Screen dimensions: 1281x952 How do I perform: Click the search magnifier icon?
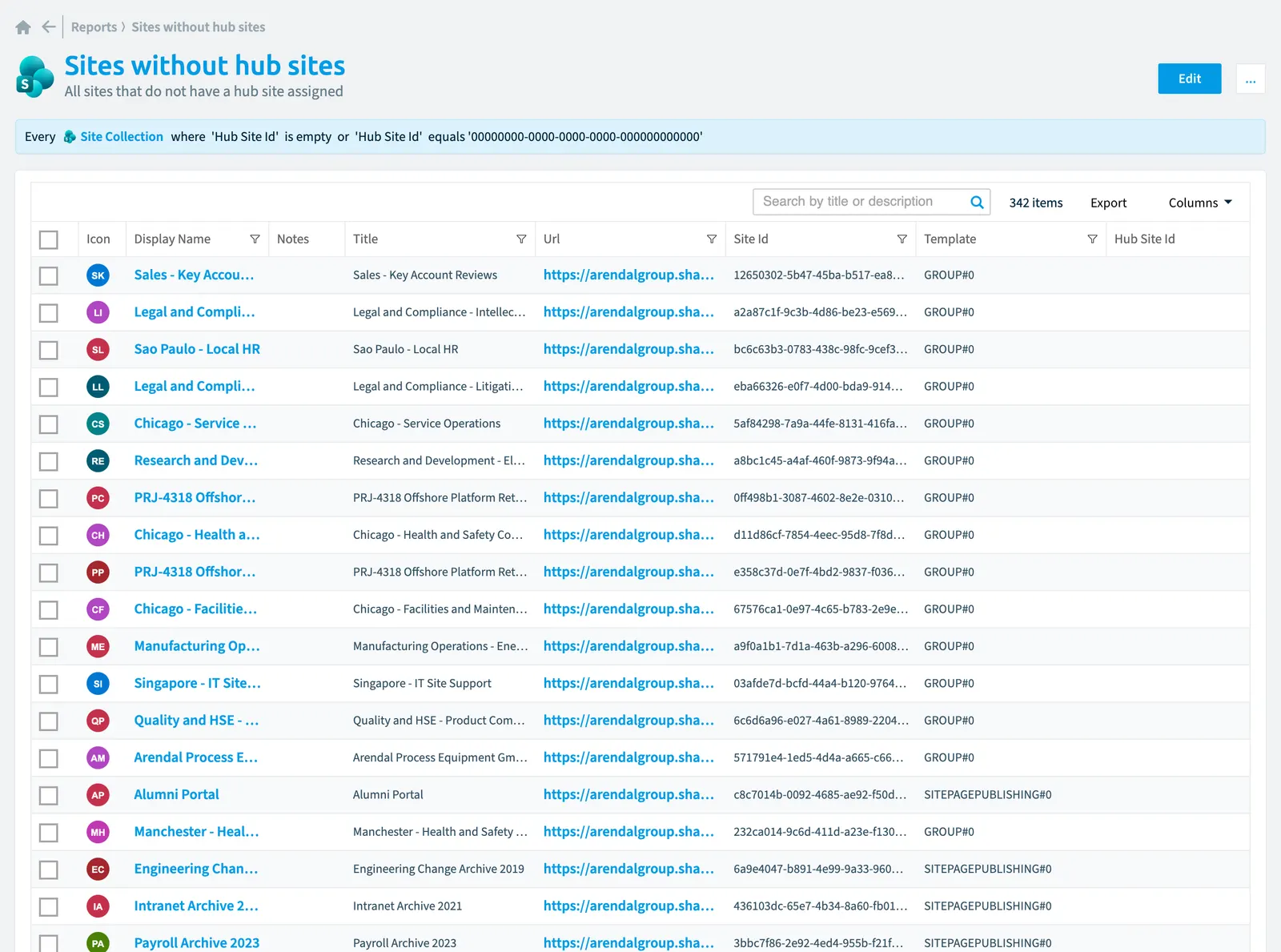click(977, 203)
